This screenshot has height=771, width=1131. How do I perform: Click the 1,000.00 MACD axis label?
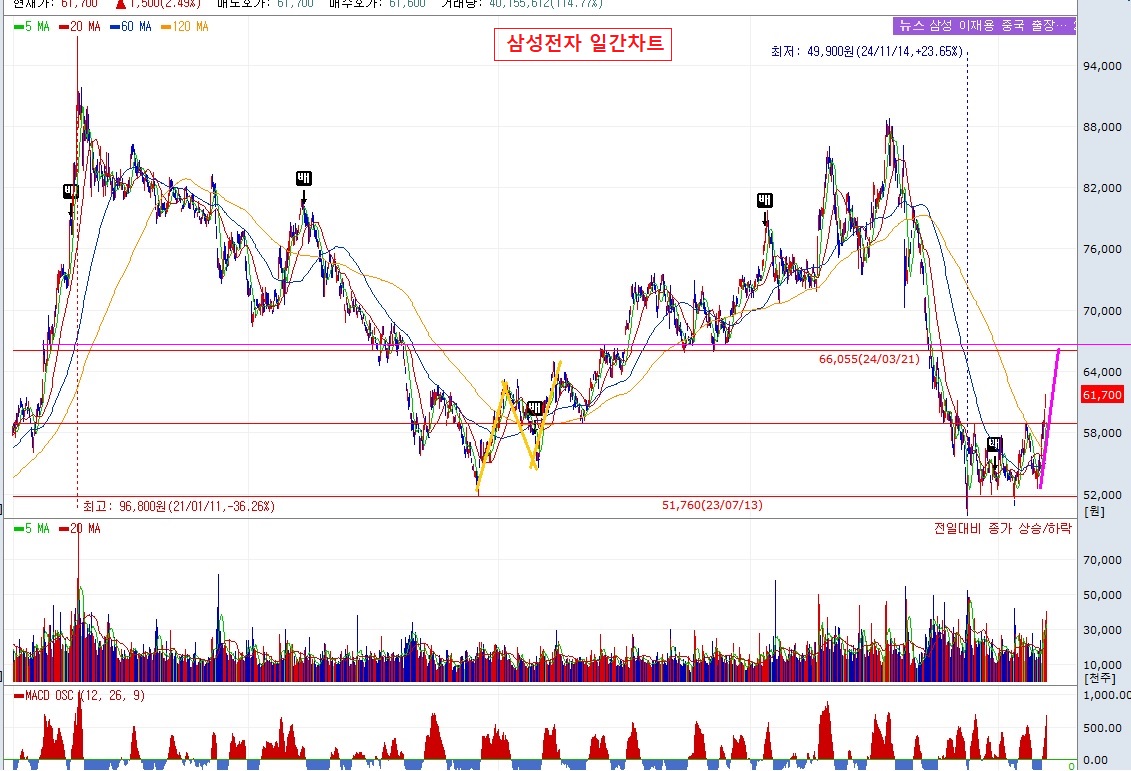[1106, 695]
